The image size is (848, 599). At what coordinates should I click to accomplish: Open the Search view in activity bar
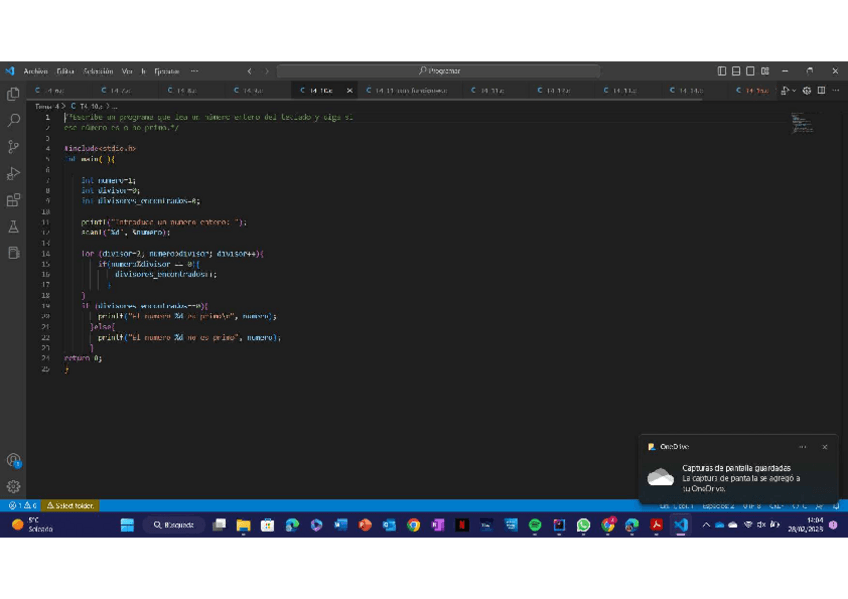(14, 120)
